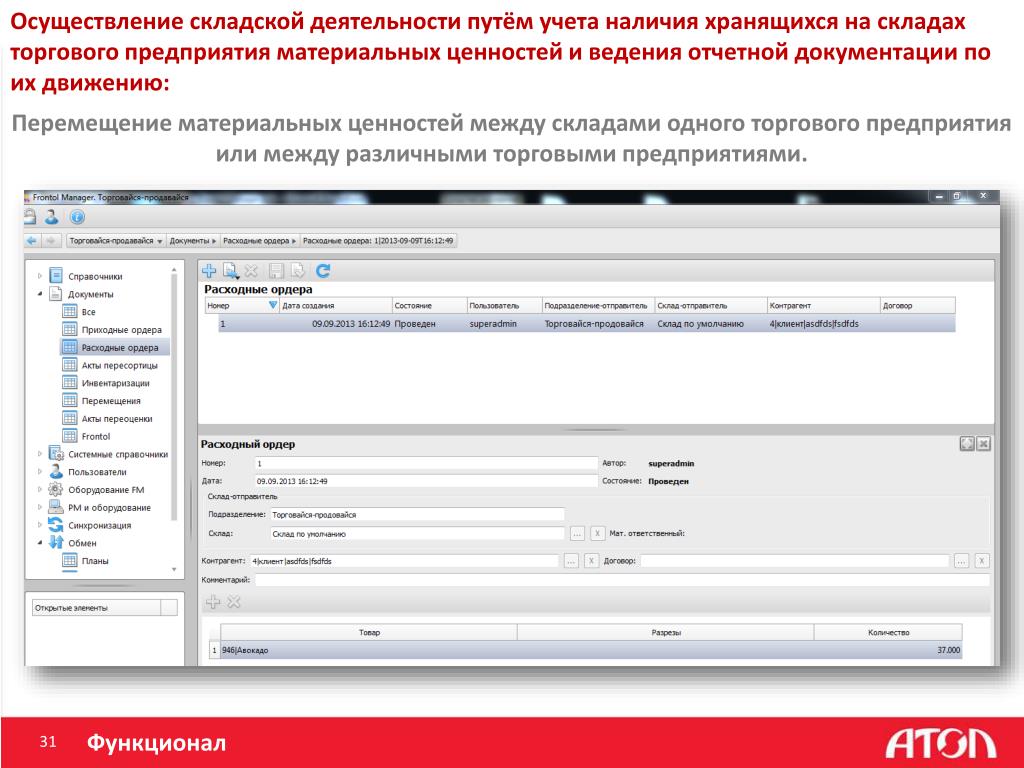
Task: Click Системные справочники gear-book icon
Action: [56, 453]
